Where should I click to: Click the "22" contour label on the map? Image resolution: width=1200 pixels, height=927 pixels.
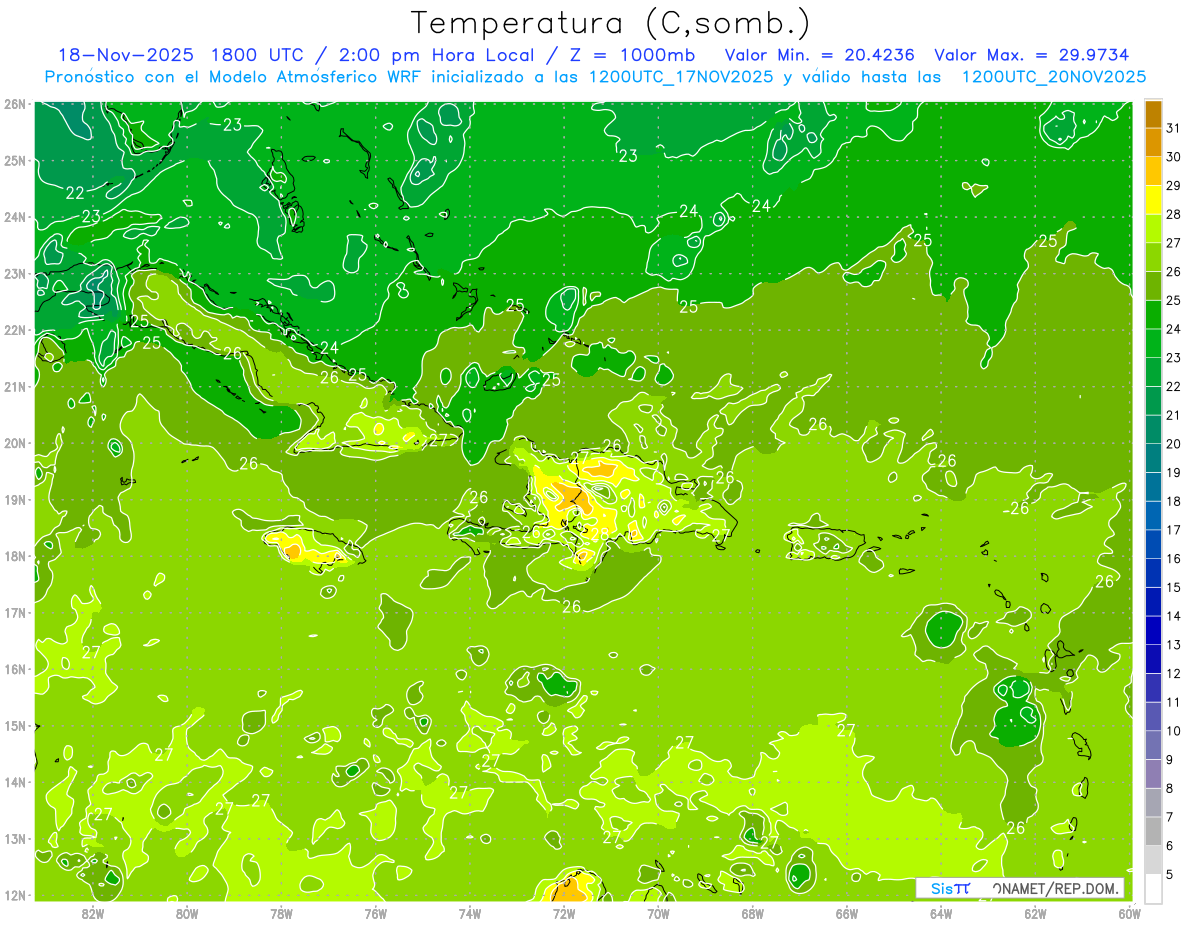point(75,192)
